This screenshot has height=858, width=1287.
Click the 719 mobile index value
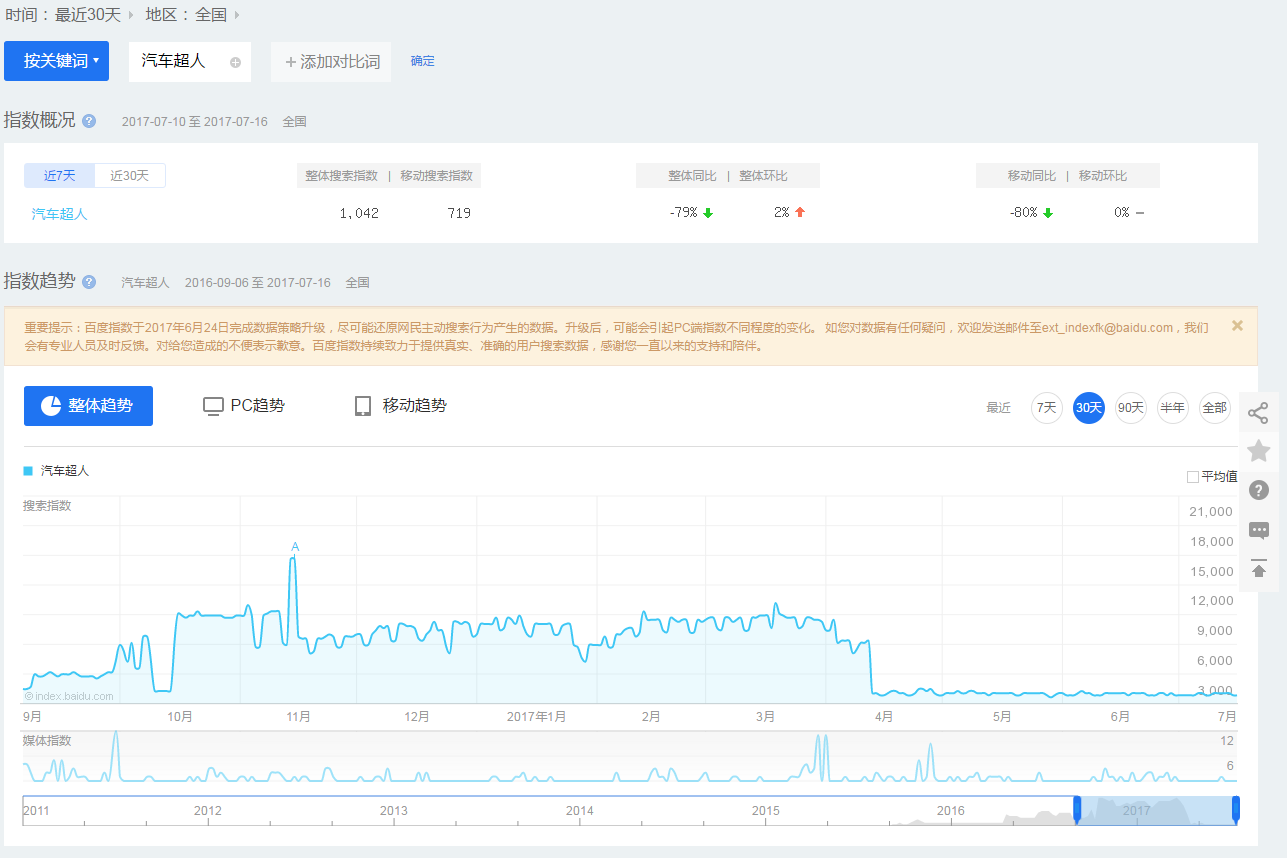click(459, 213)
